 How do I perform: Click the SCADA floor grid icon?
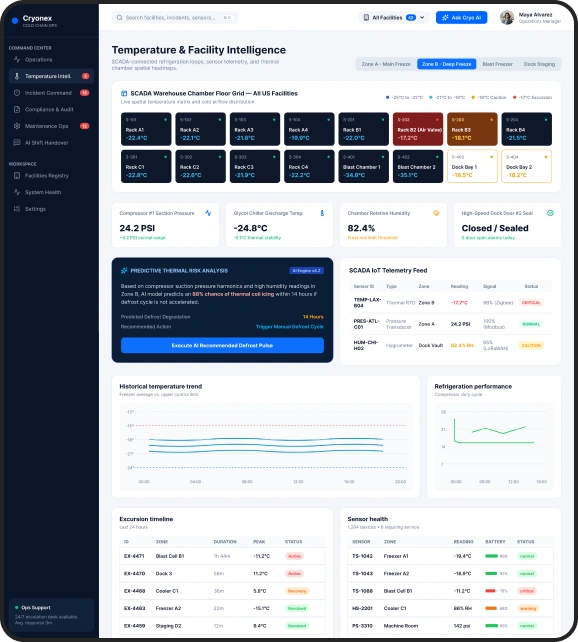[124, 93]
